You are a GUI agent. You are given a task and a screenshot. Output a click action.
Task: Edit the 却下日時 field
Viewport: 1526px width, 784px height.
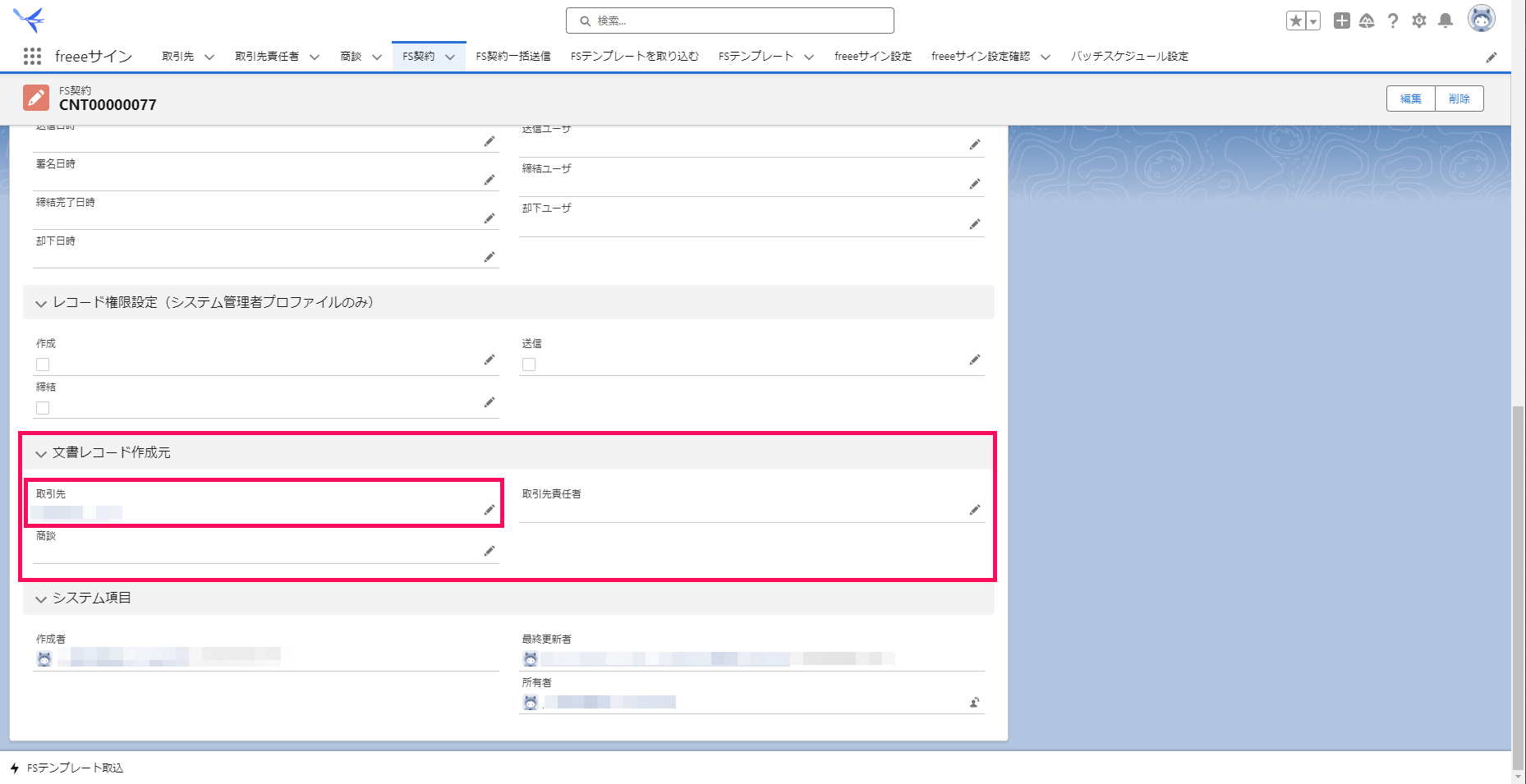490,257
